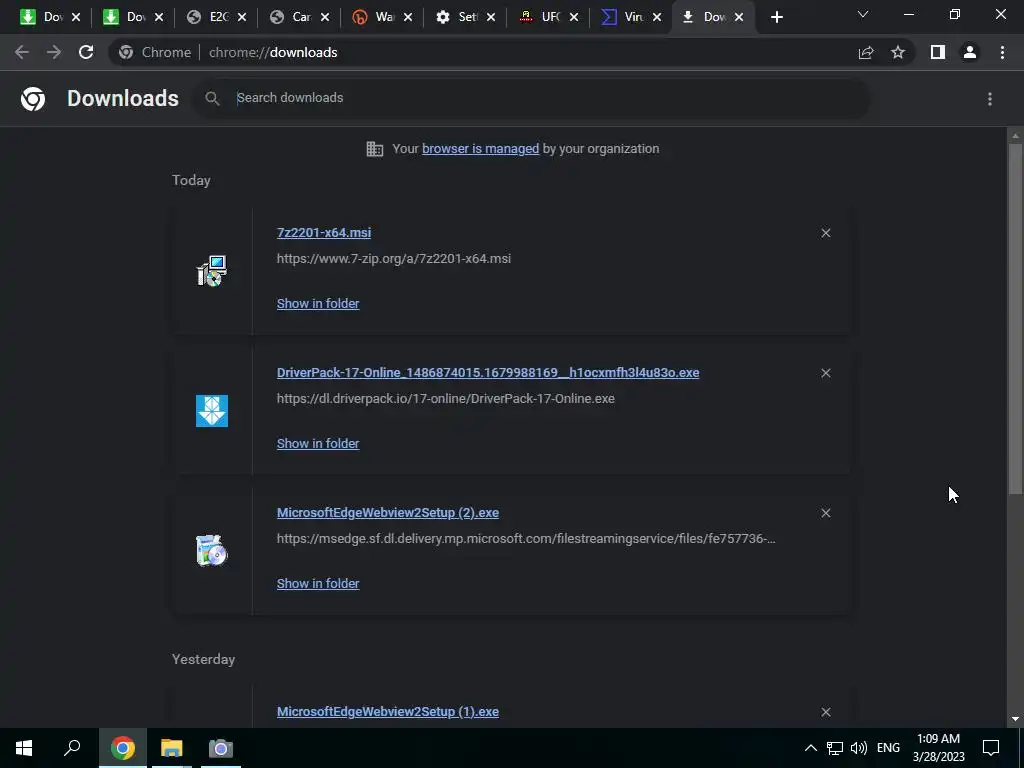Show 7z2201-x64.msi in folder
The height and width of the screenshot is (768, 1024).
coord(318,304)
